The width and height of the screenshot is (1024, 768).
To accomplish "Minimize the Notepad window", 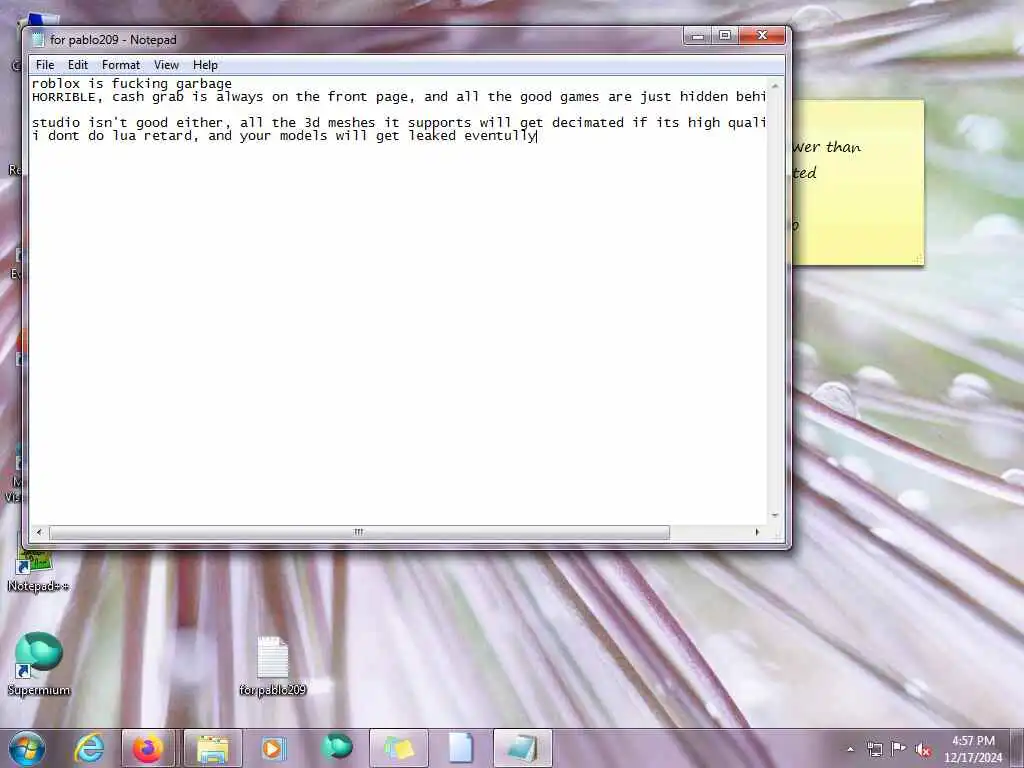I will coord(697,35).
